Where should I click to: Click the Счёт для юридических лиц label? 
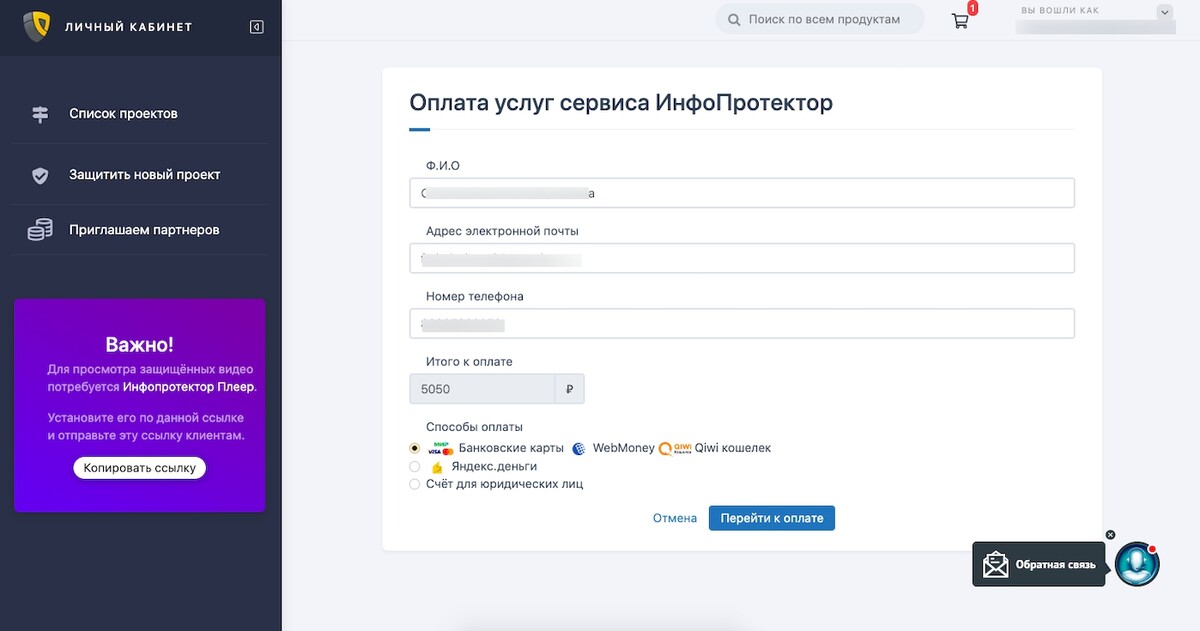(x=504, y=484)
